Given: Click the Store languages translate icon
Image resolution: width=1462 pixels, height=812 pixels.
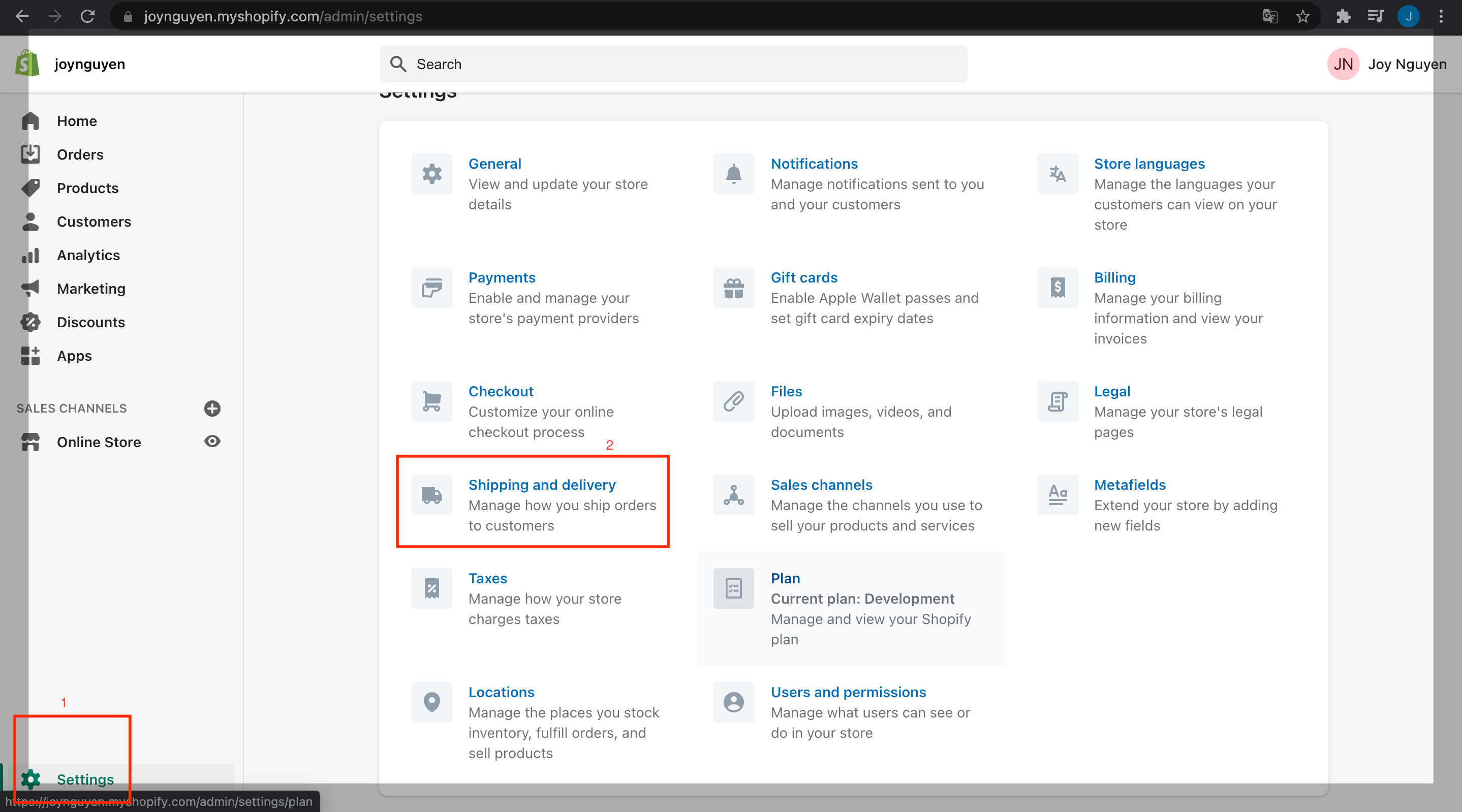Looking at the screenshot, I should [1057, 174].
